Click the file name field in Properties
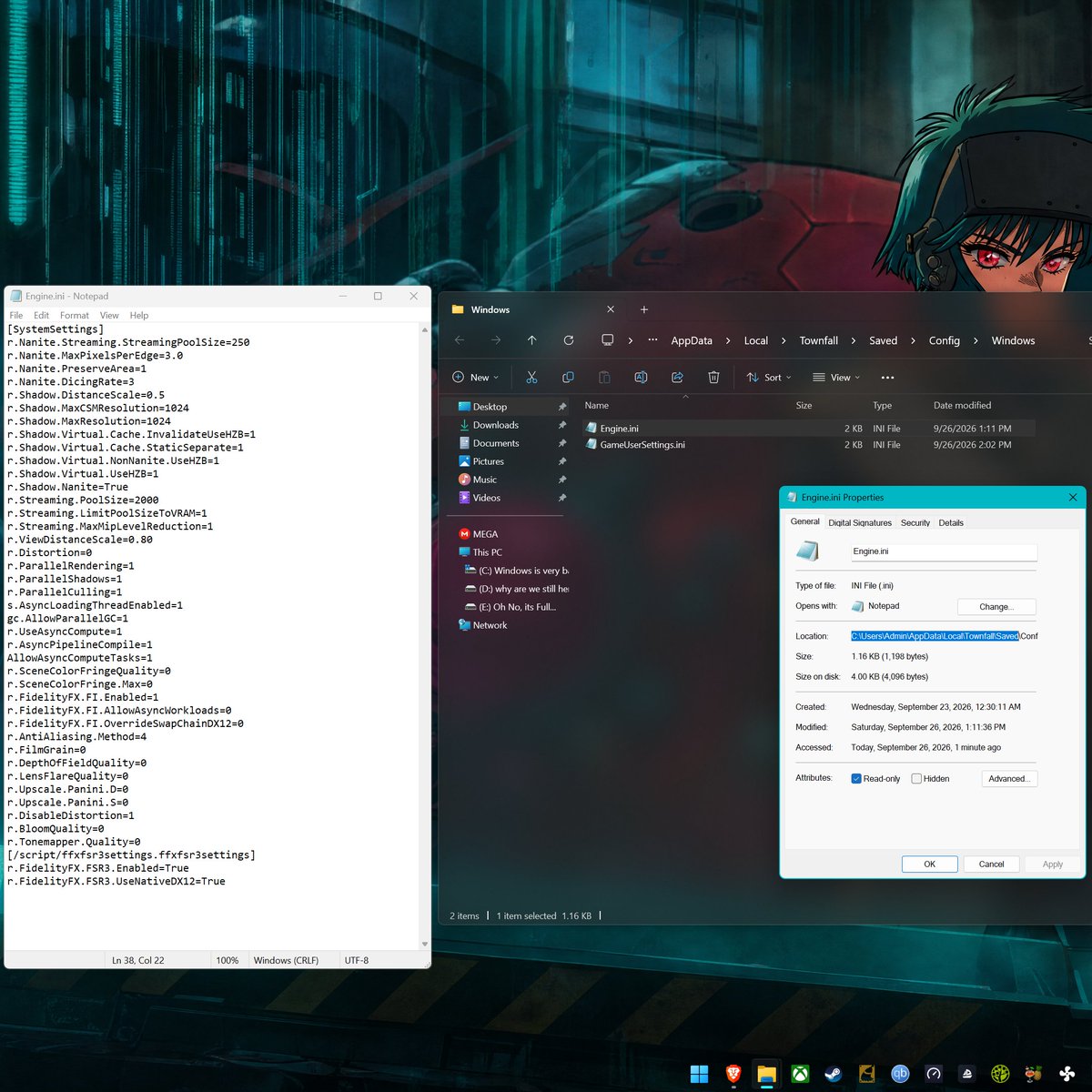The height and width of the screenshot is (1092, 1092). pyautogui.click(x=944, y=551)
